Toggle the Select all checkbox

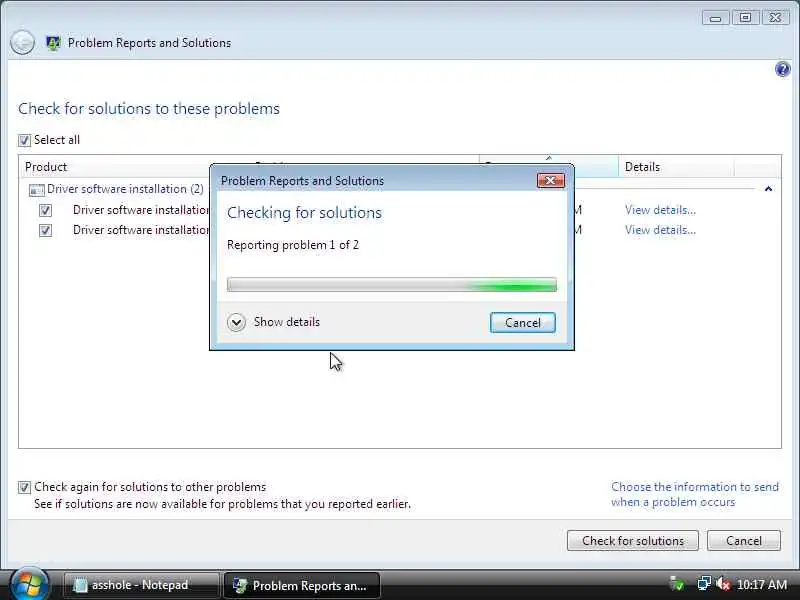coord(24,140)
